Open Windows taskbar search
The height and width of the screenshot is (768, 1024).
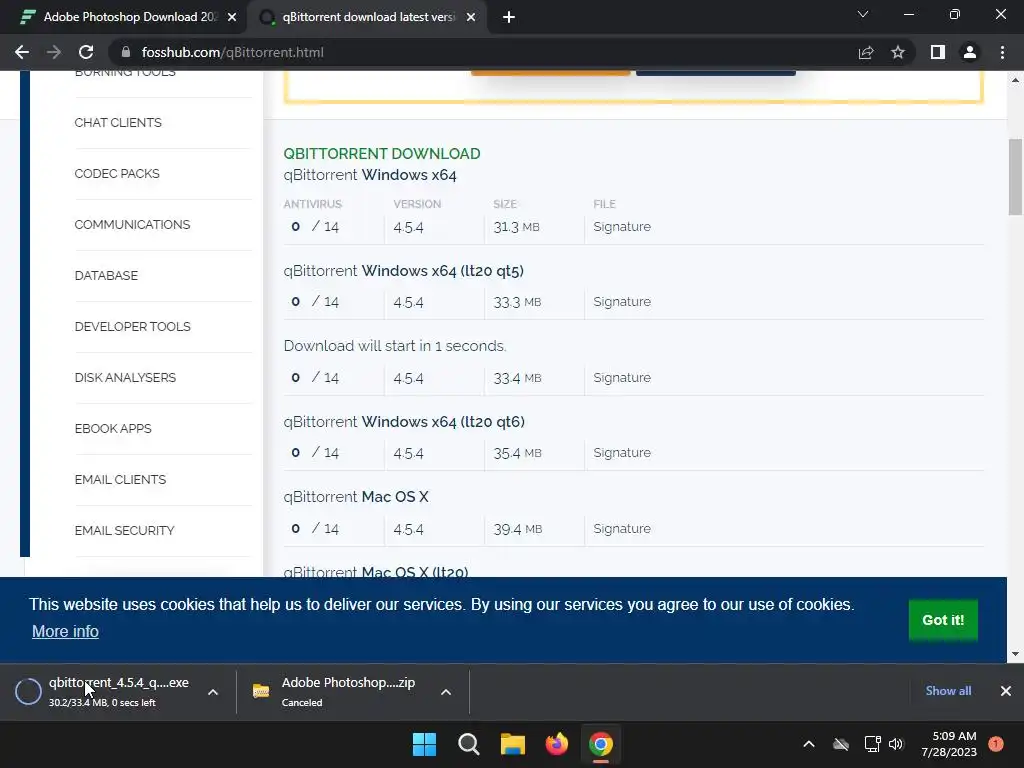click(469, 744)
